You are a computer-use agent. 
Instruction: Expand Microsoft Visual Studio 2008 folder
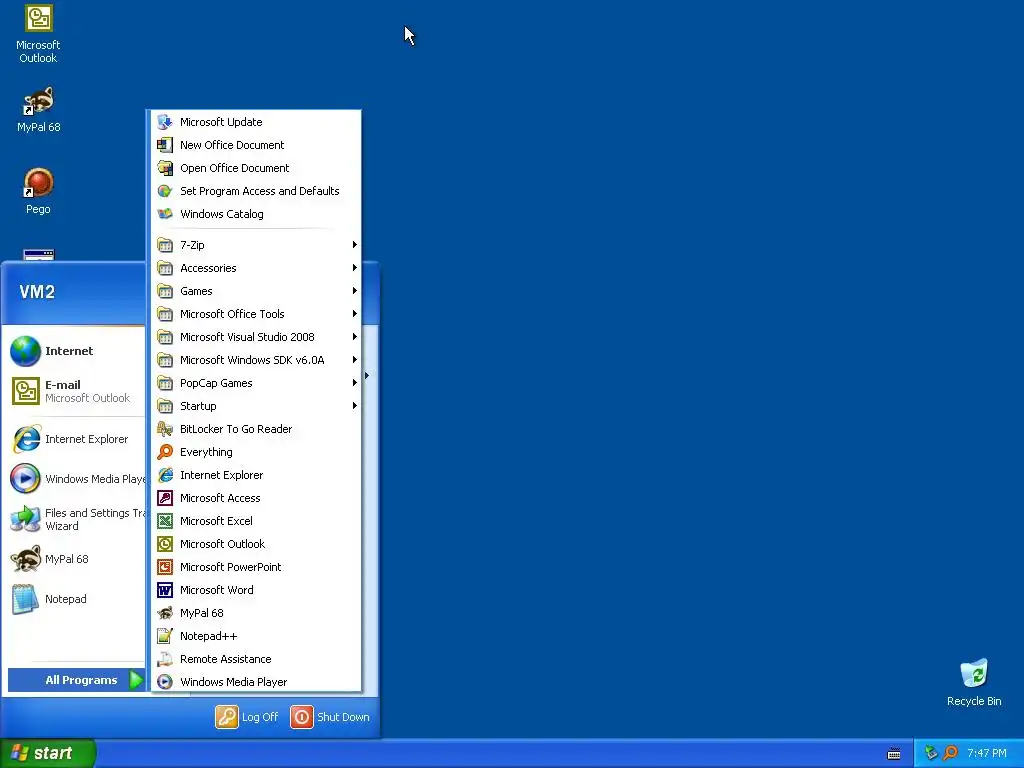pyautogui.click(x=255, y=337)
